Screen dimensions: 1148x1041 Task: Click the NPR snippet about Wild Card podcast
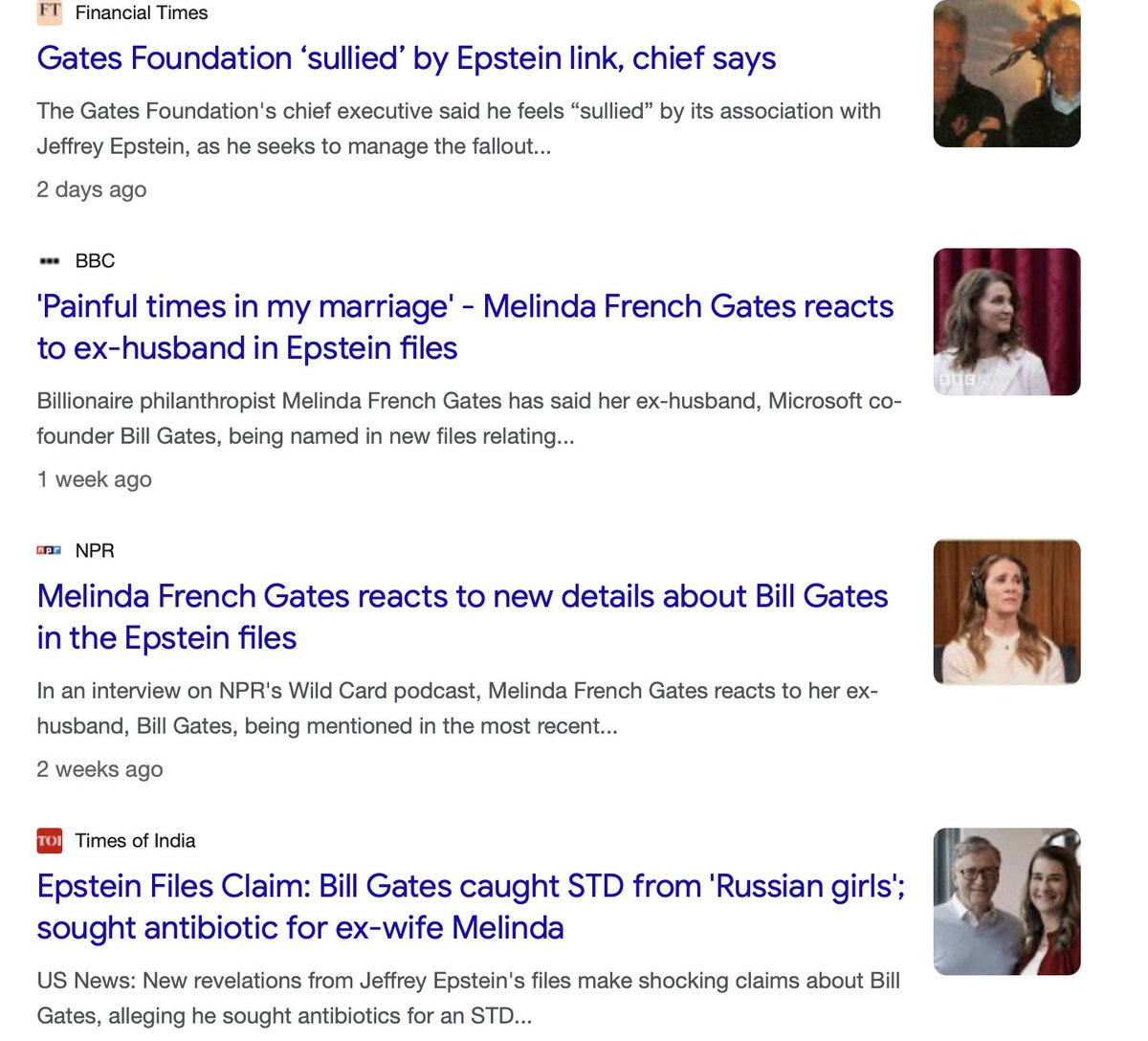click(x=457, y=708)
